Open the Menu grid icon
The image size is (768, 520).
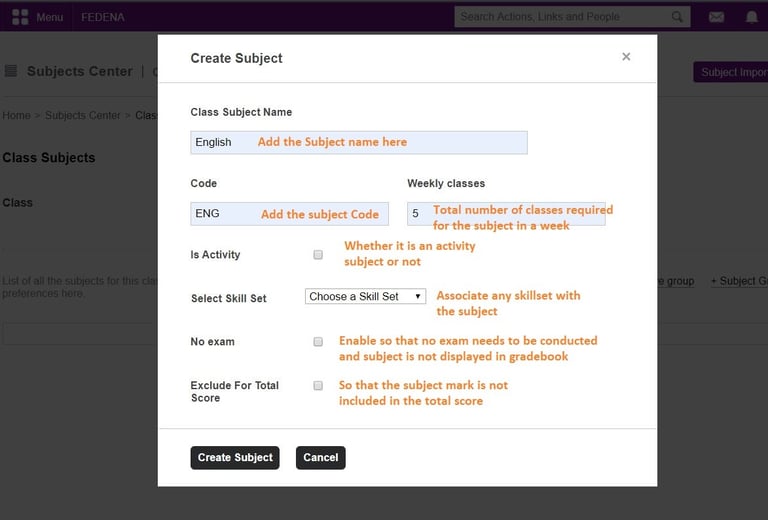tap(20, 17)
